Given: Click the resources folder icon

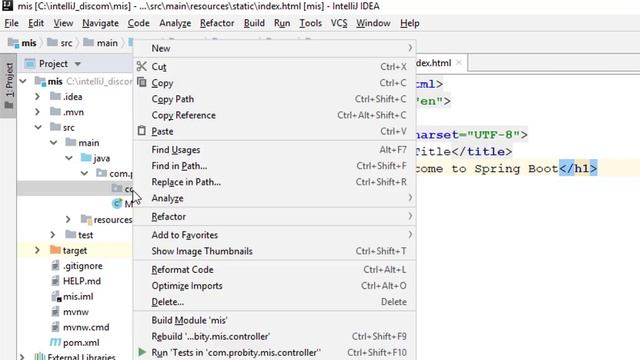Looking at the screenshot, I should [x=86, y=219].
